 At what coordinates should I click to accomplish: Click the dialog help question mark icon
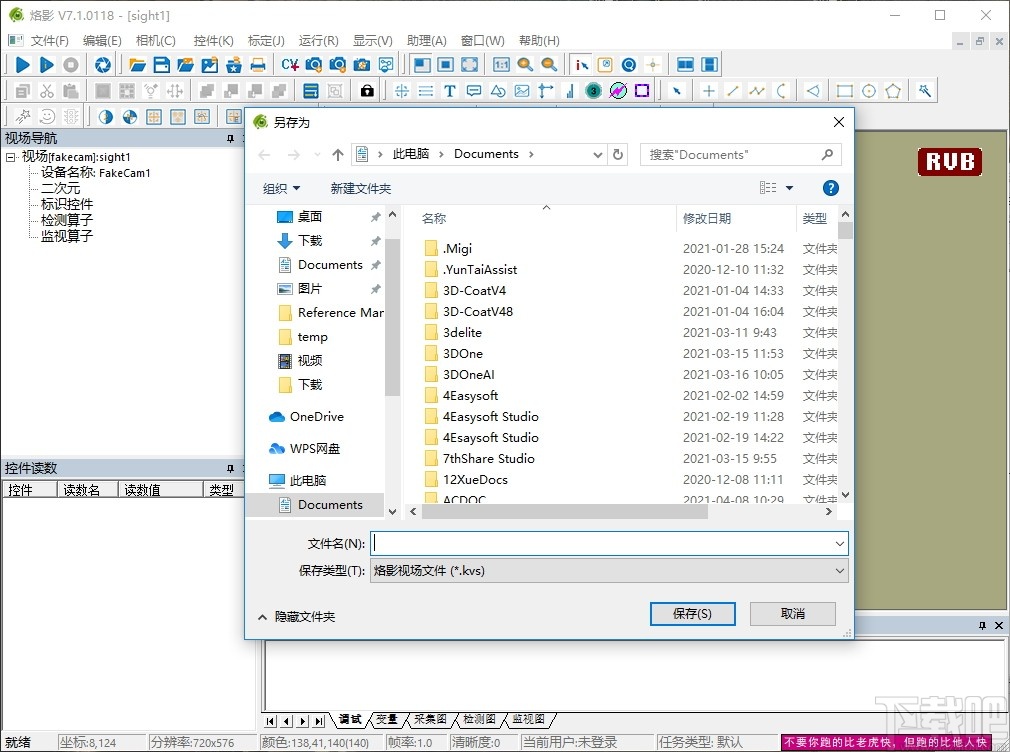[x=831, y=188]
